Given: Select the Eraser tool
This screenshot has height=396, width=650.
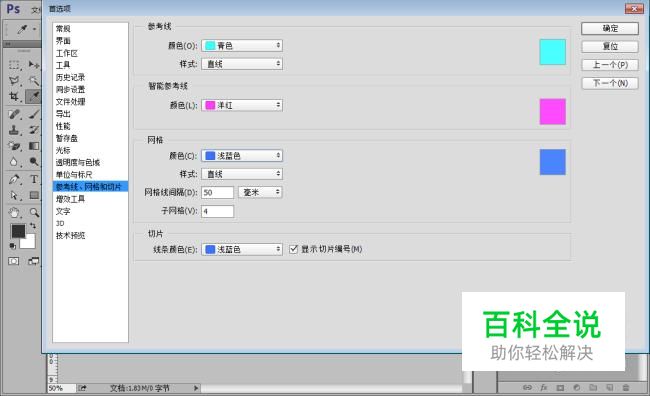Looking at the screenshot, I should pyautogui.click(x=14, y=146).
